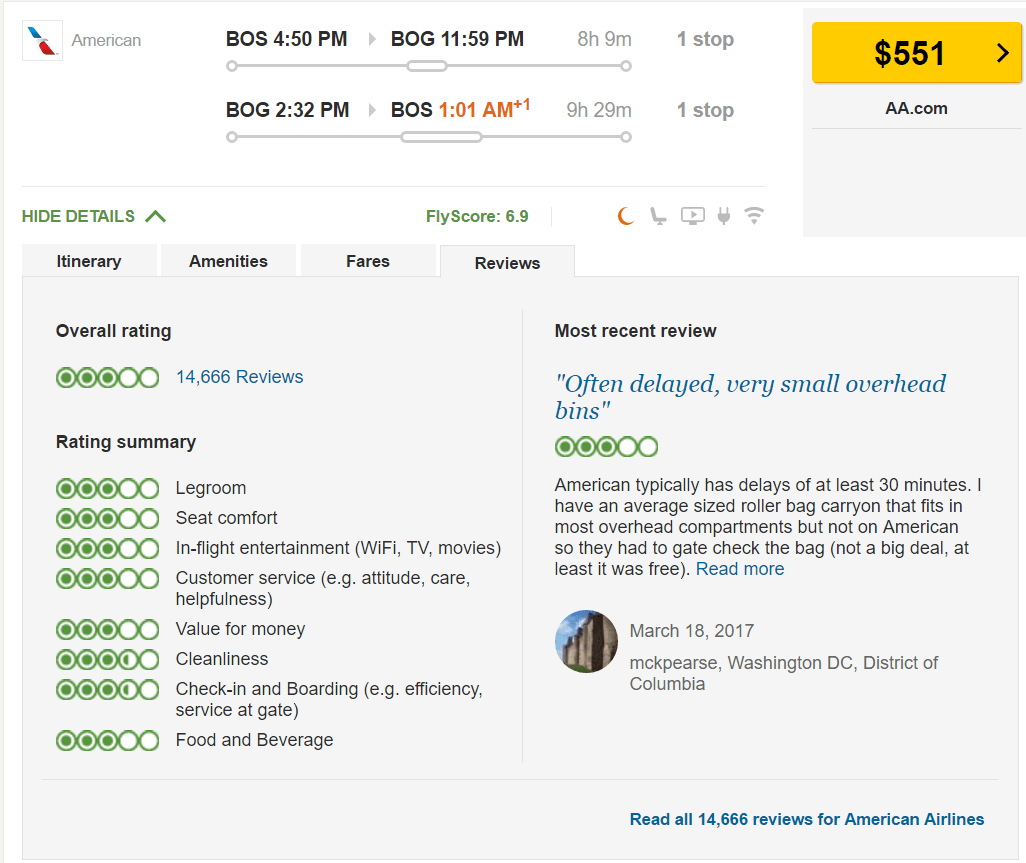Click reviewer name mckpearse, Washington DC
This screenshot has width=1026, height=863.
coord(784,673)
